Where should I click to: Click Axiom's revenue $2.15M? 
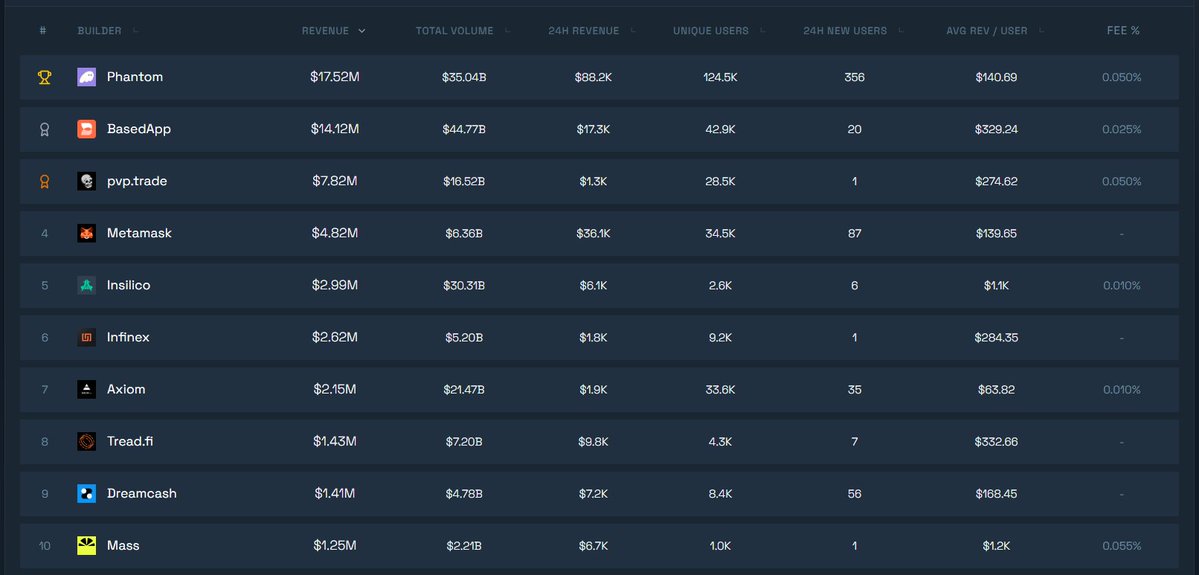[x=334, y=389]
